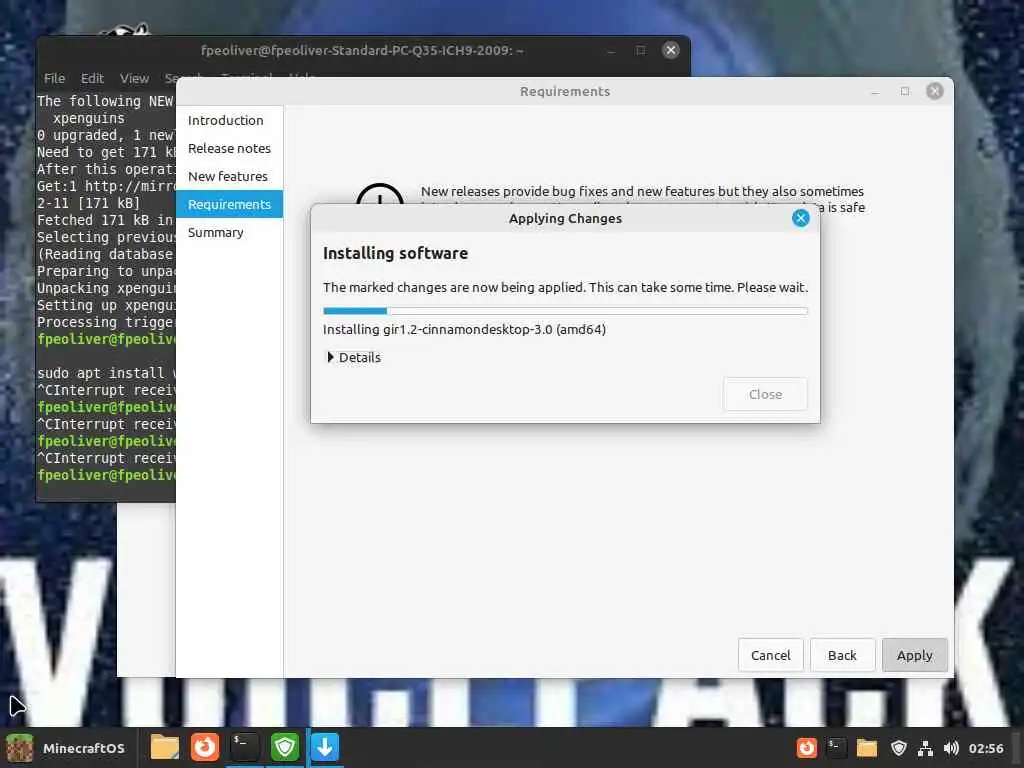The height and width of the screenshot is (768, 1024).
Task: Click the Cancel button in the Requirements window
Action: [x=771, y=655]
